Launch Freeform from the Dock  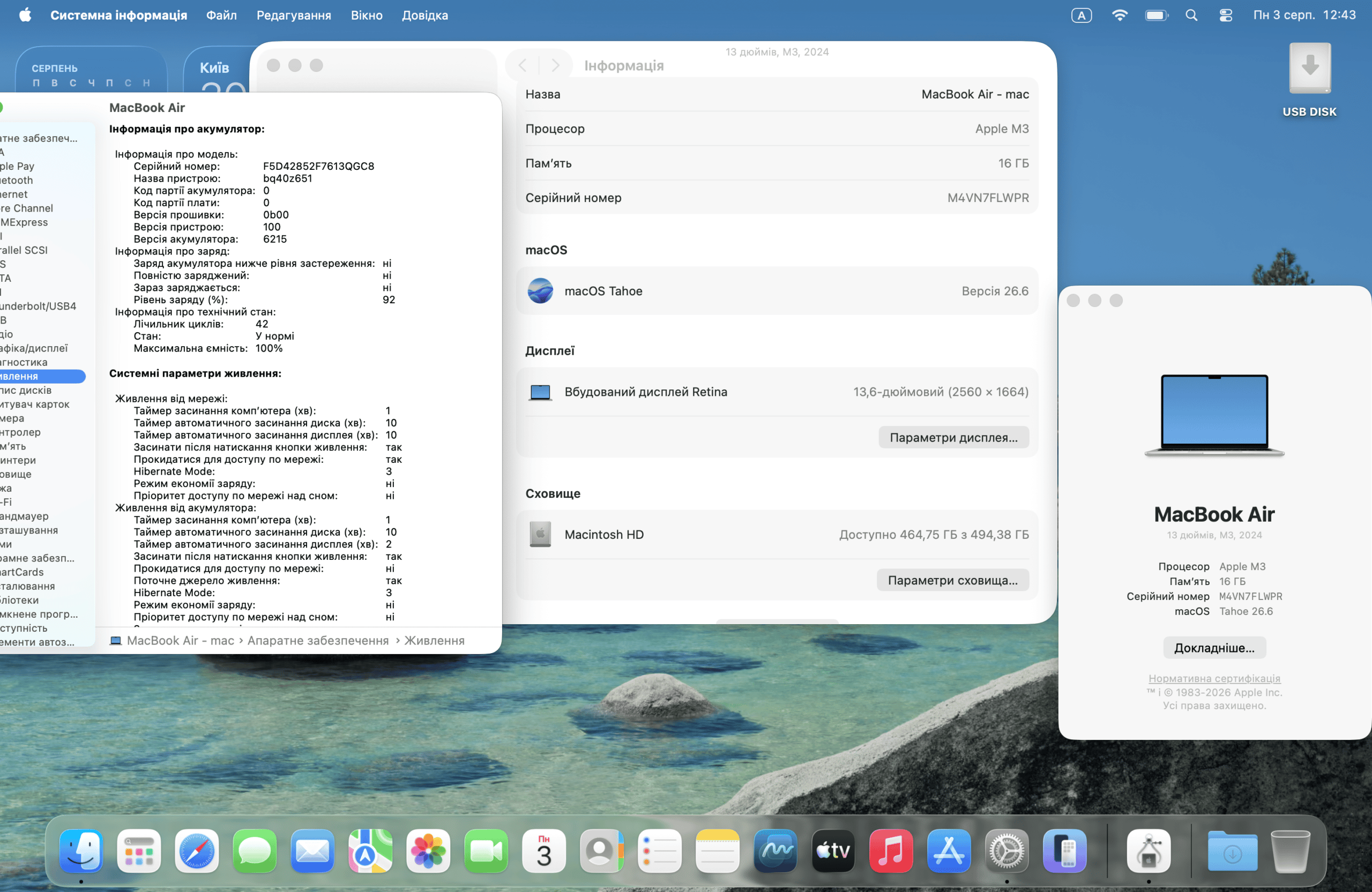(x=776, y=851)
